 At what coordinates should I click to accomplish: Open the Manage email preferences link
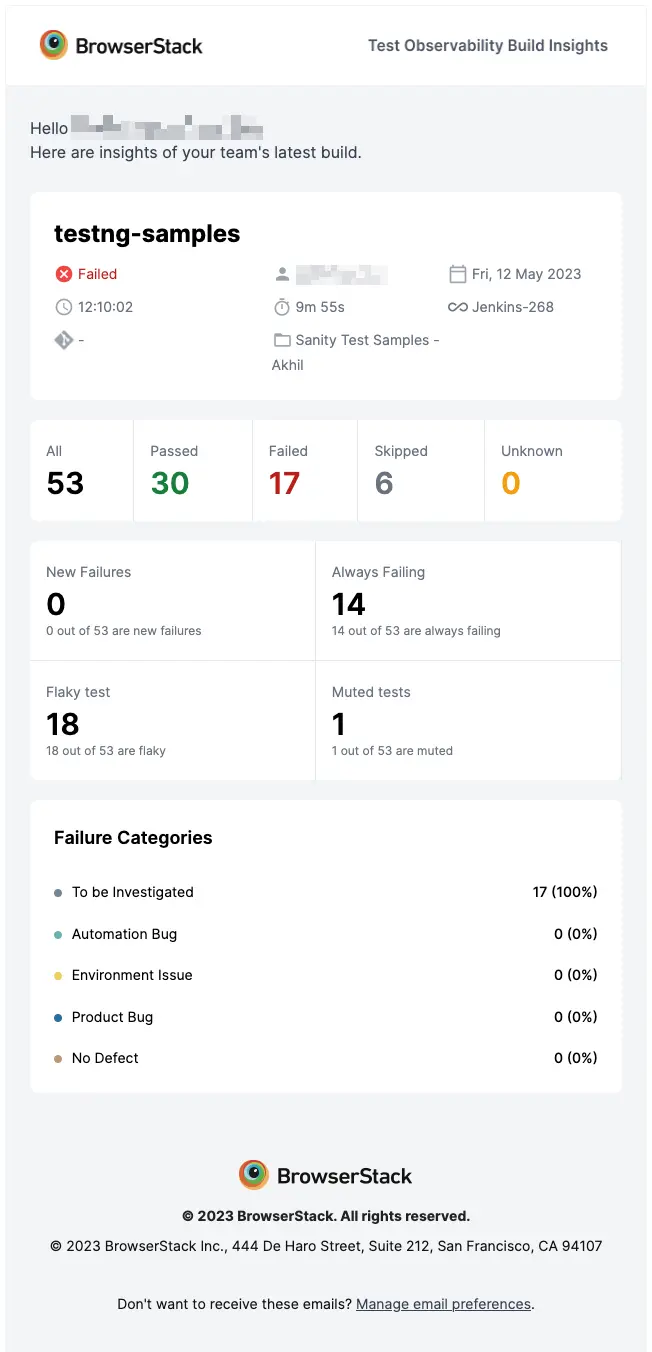click(x=443, y=1304)
